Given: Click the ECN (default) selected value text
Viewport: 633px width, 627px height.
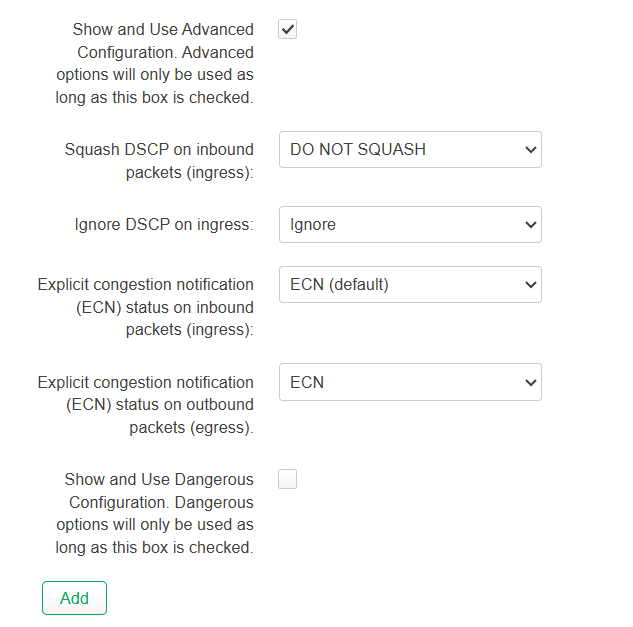Looking at the screenshot, I should tap(339, 285).
